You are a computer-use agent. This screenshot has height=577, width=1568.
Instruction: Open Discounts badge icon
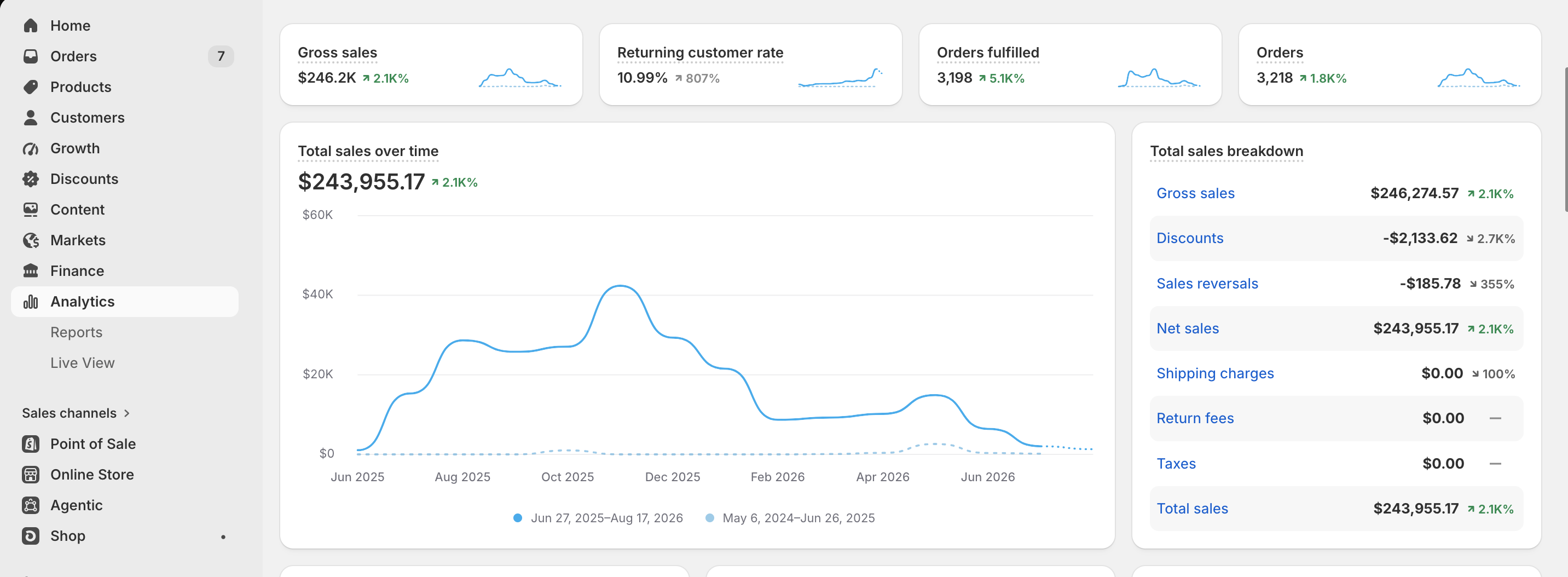tap(31, 179)
